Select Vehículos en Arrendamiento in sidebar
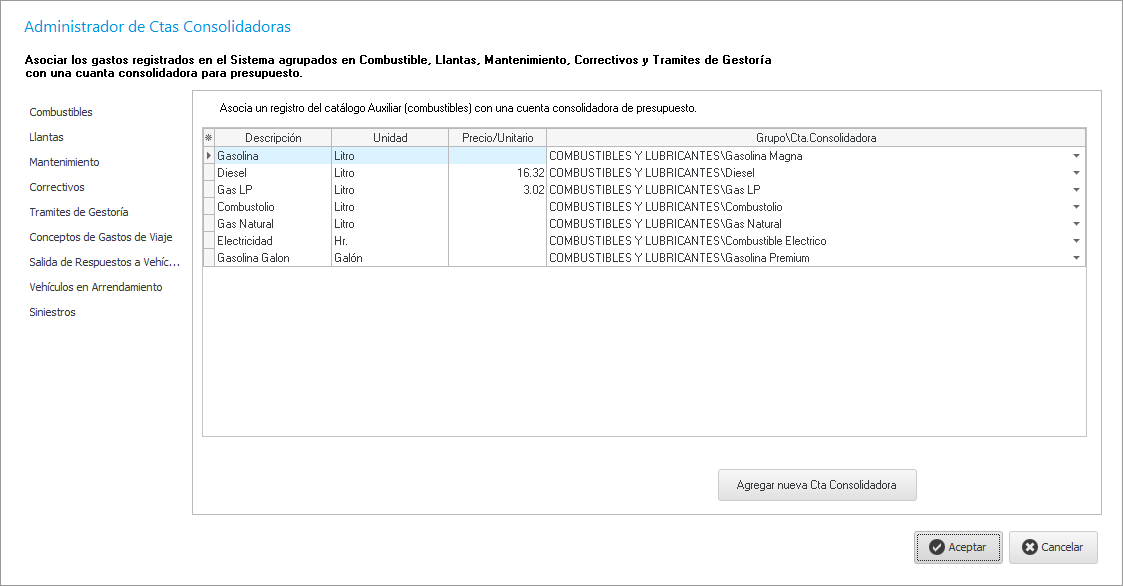 (x=96, y=287)
